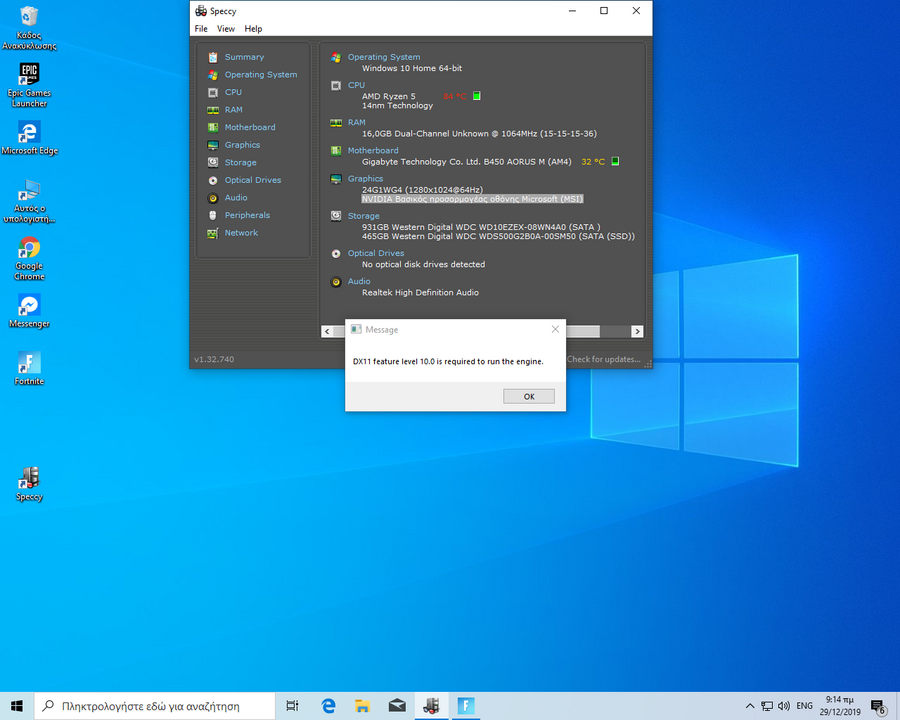Click the RAM heading link in summary
The width and height of the screenshot is (900, 720).
(356, 122)
